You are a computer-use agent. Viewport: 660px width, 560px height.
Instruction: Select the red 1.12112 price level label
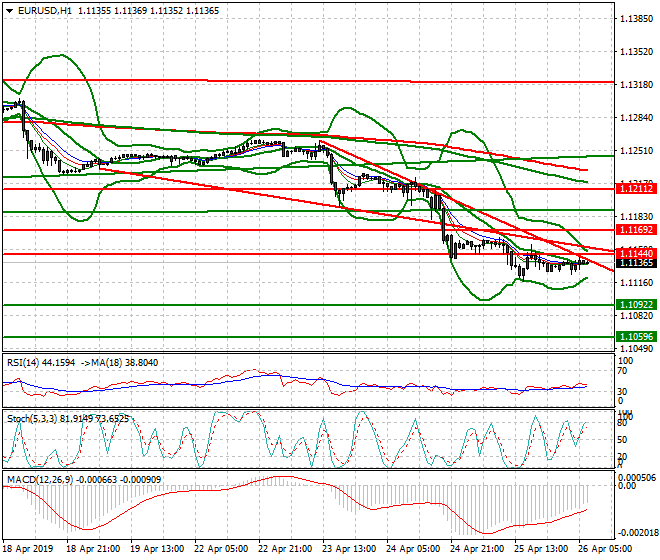click(636, 189)
